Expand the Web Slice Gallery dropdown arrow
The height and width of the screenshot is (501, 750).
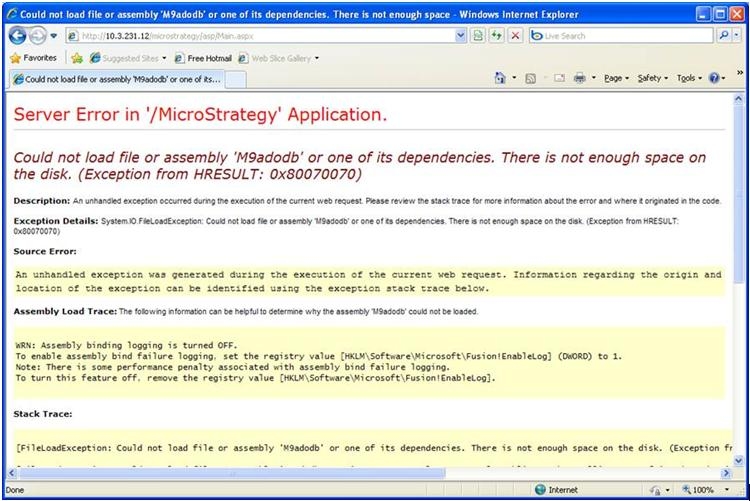(317, 58)
